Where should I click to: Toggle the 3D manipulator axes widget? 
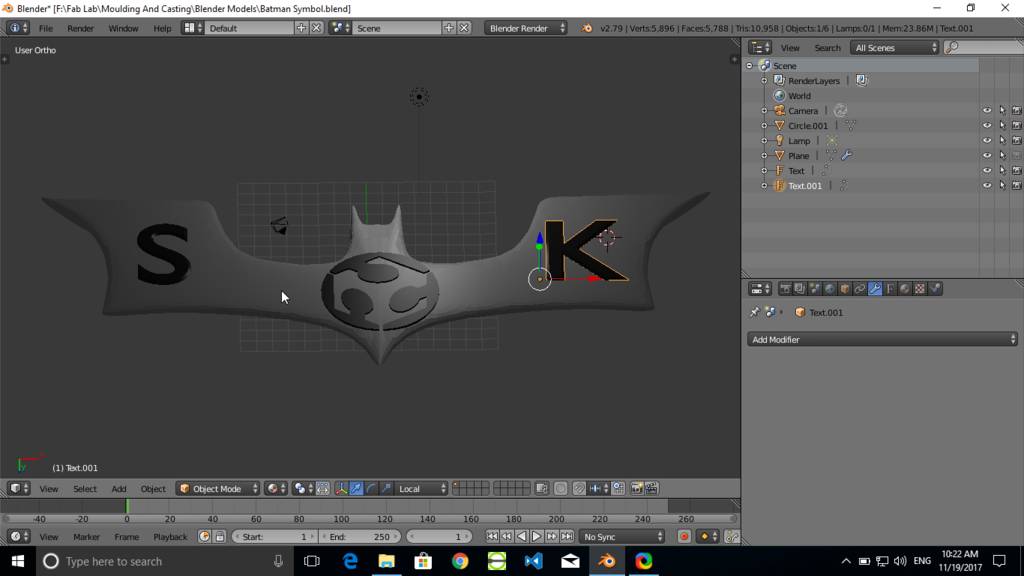click(341, 488)
